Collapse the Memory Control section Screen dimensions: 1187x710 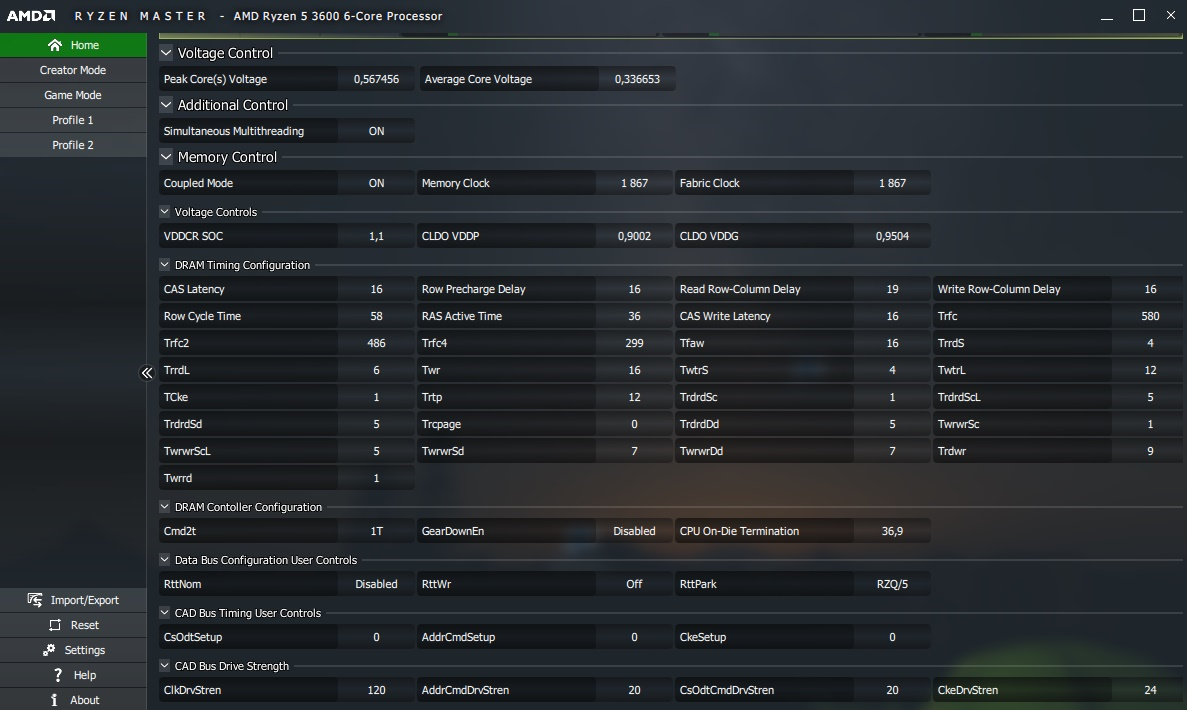(166, 157)
